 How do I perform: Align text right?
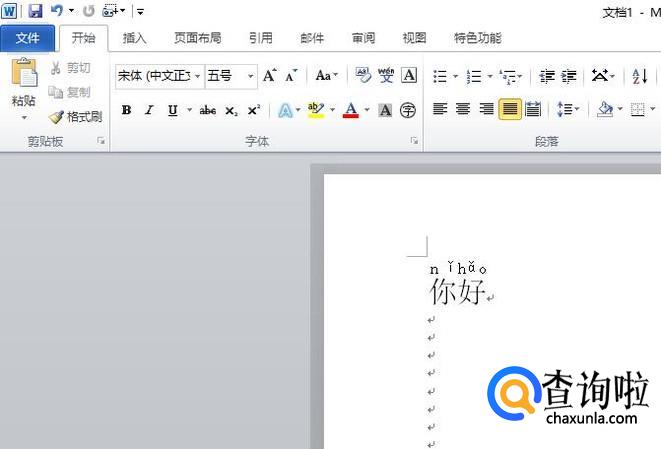(486, 109)
